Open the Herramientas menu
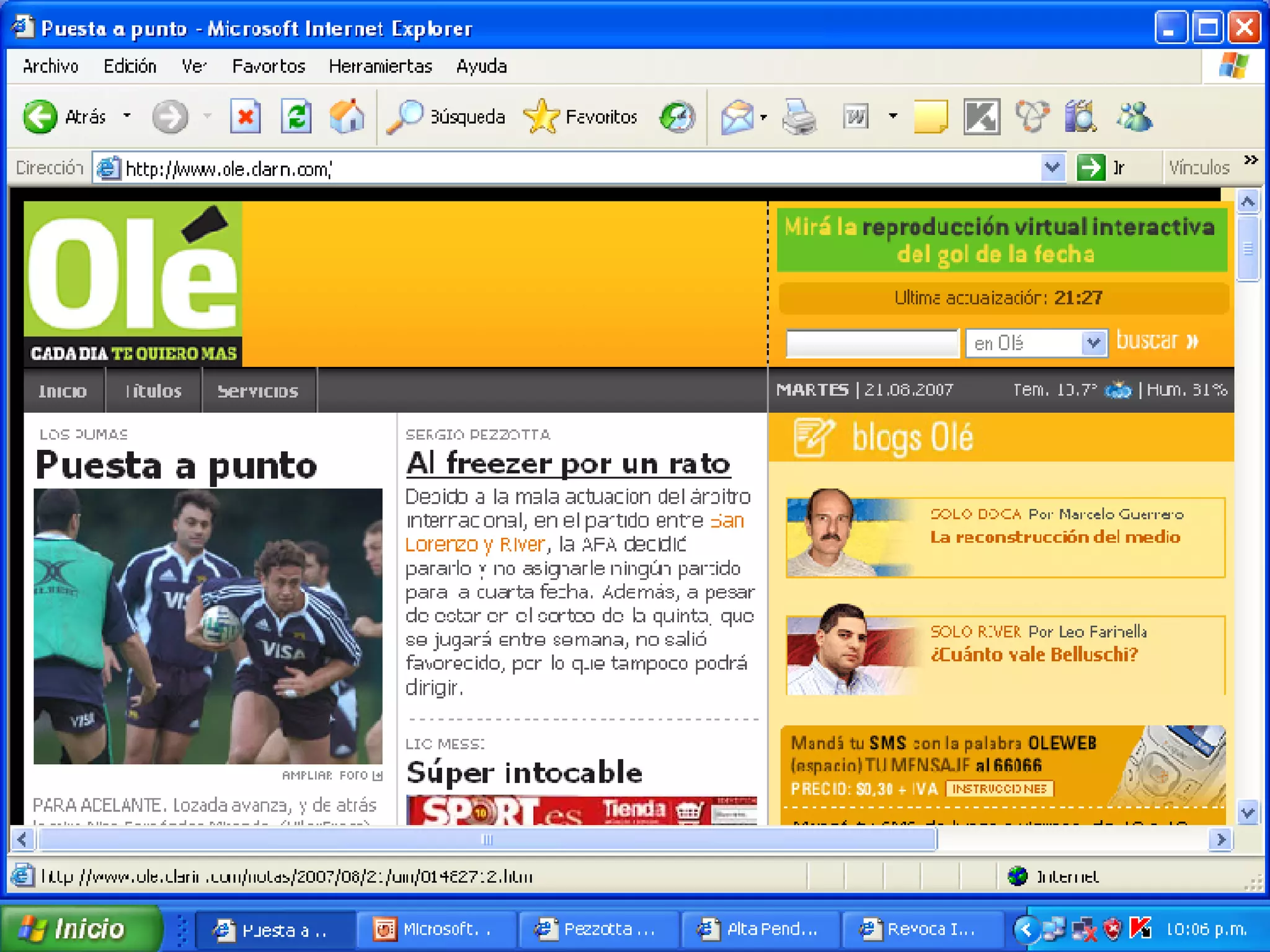The width and height of the screenshot is (1270, 952). click(x=380, y=66)
